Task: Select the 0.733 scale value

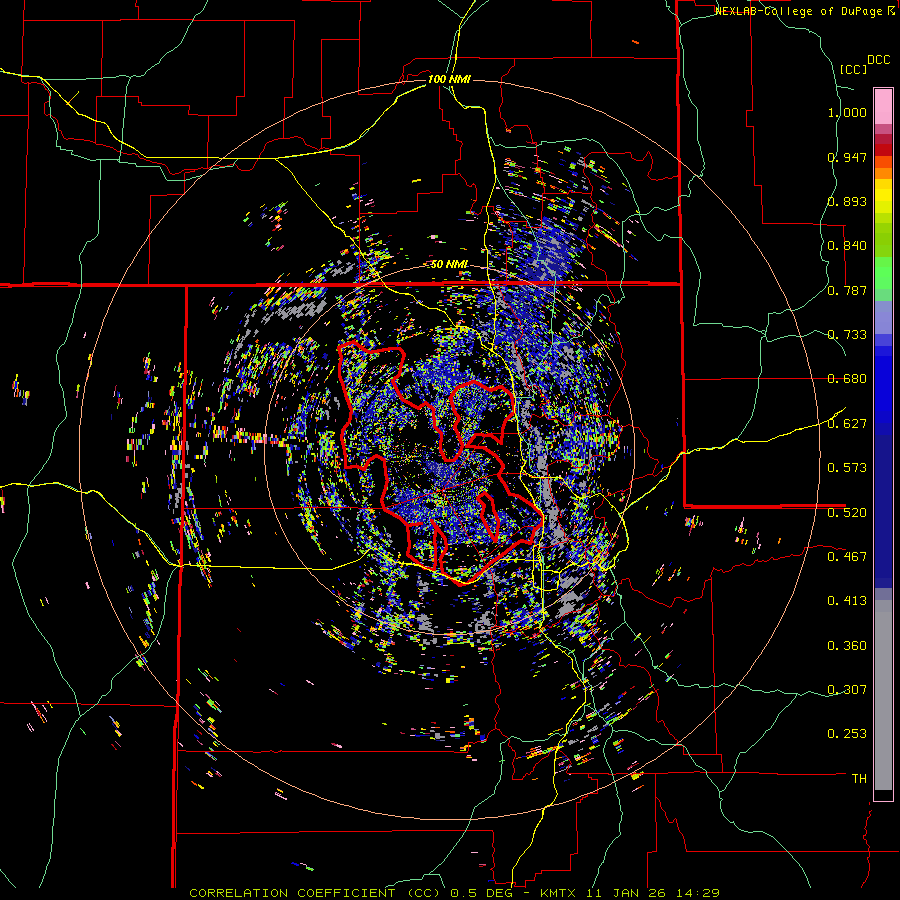Action: coord(847,335)
